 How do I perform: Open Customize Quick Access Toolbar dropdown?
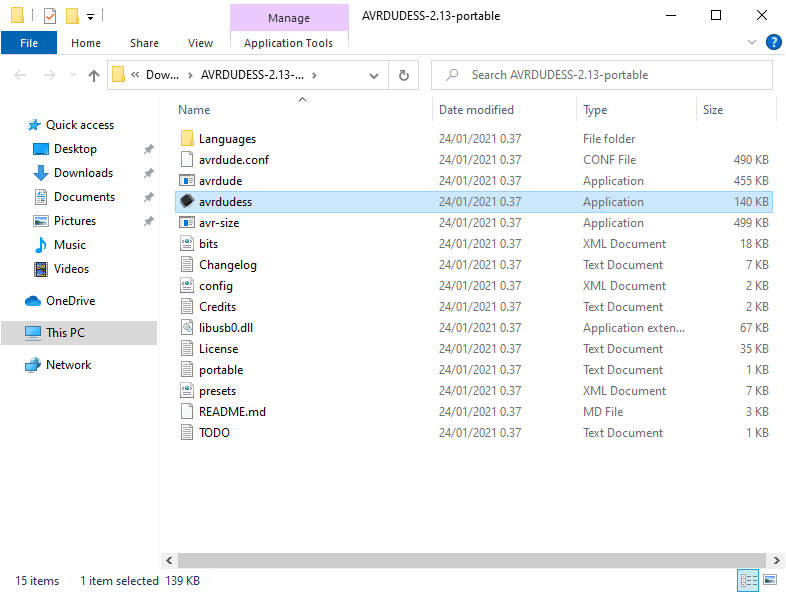click(91, 17)
